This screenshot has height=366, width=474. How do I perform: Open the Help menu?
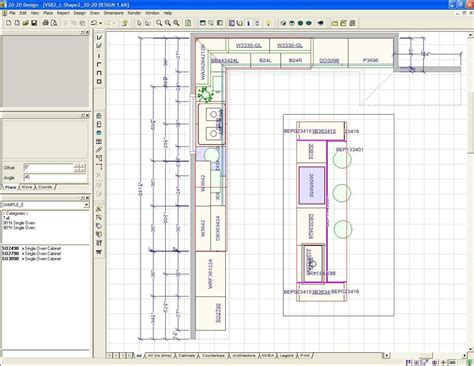pos(168,13)
